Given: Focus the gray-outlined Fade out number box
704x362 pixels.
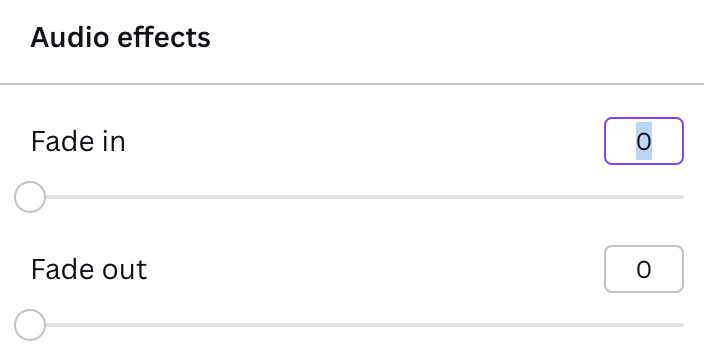Looking at the screenshot, I should point(643,269).
